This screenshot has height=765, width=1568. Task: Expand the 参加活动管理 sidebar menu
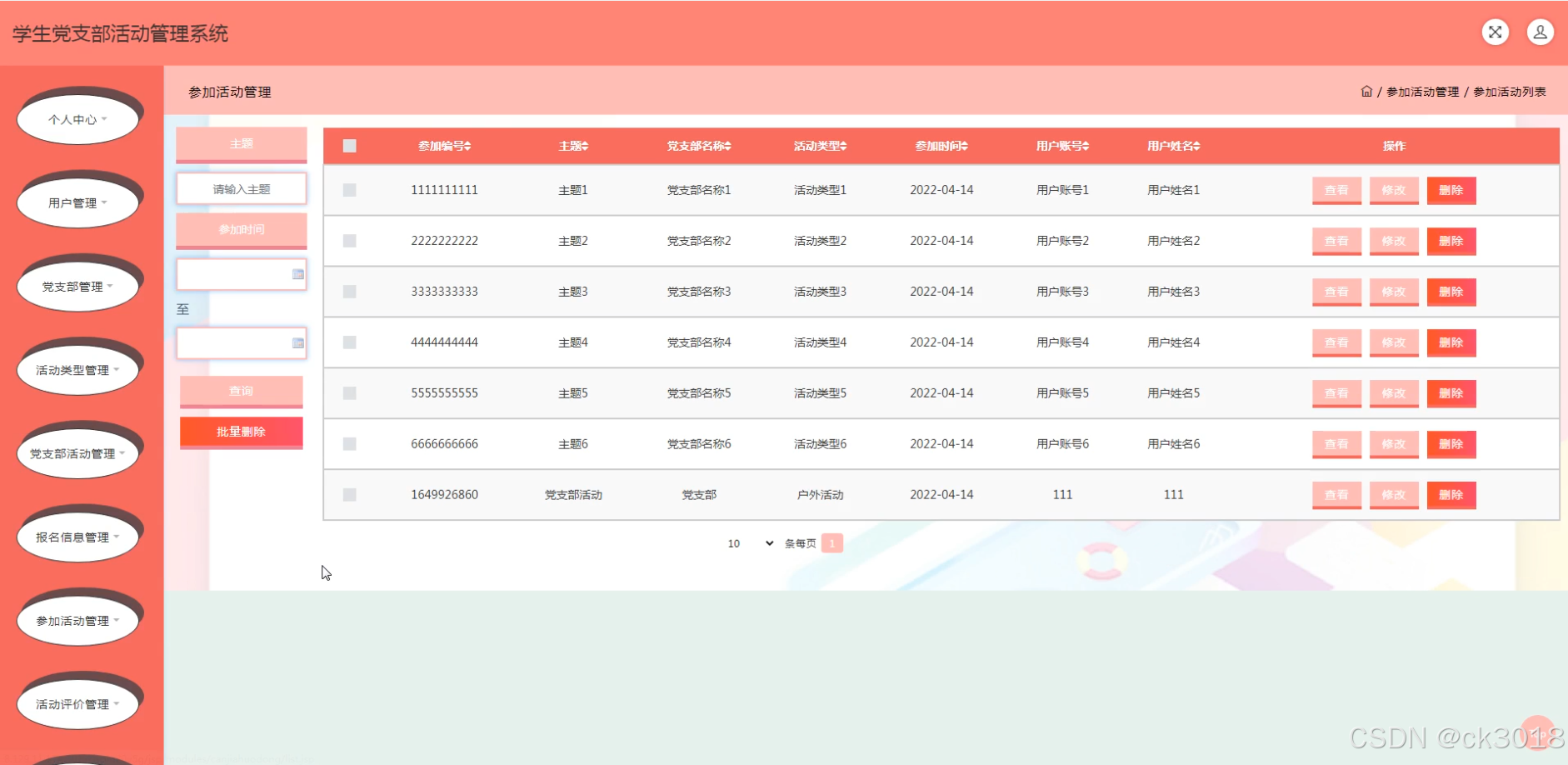[x=77, y=621]
